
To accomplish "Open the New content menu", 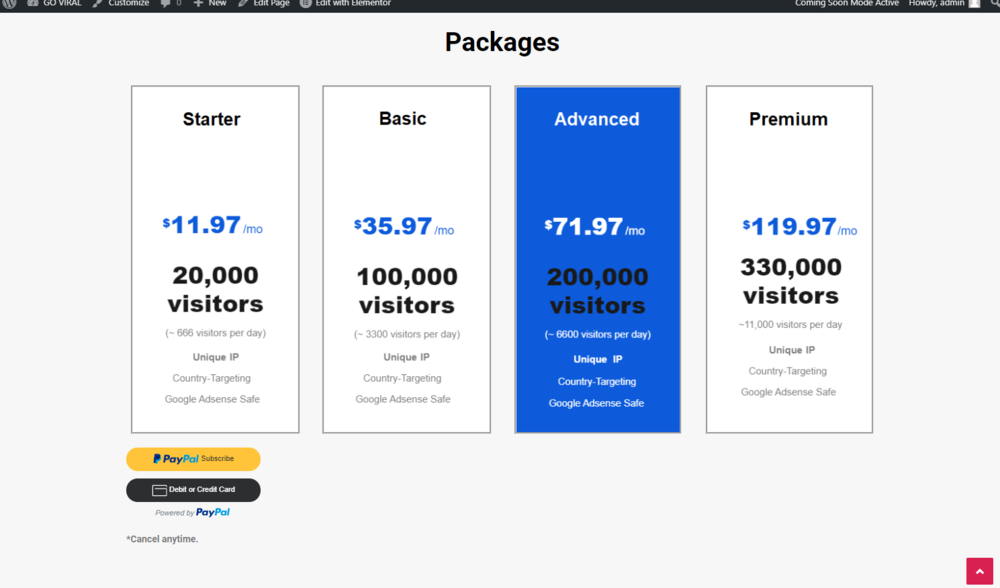I will pos(210,3).
